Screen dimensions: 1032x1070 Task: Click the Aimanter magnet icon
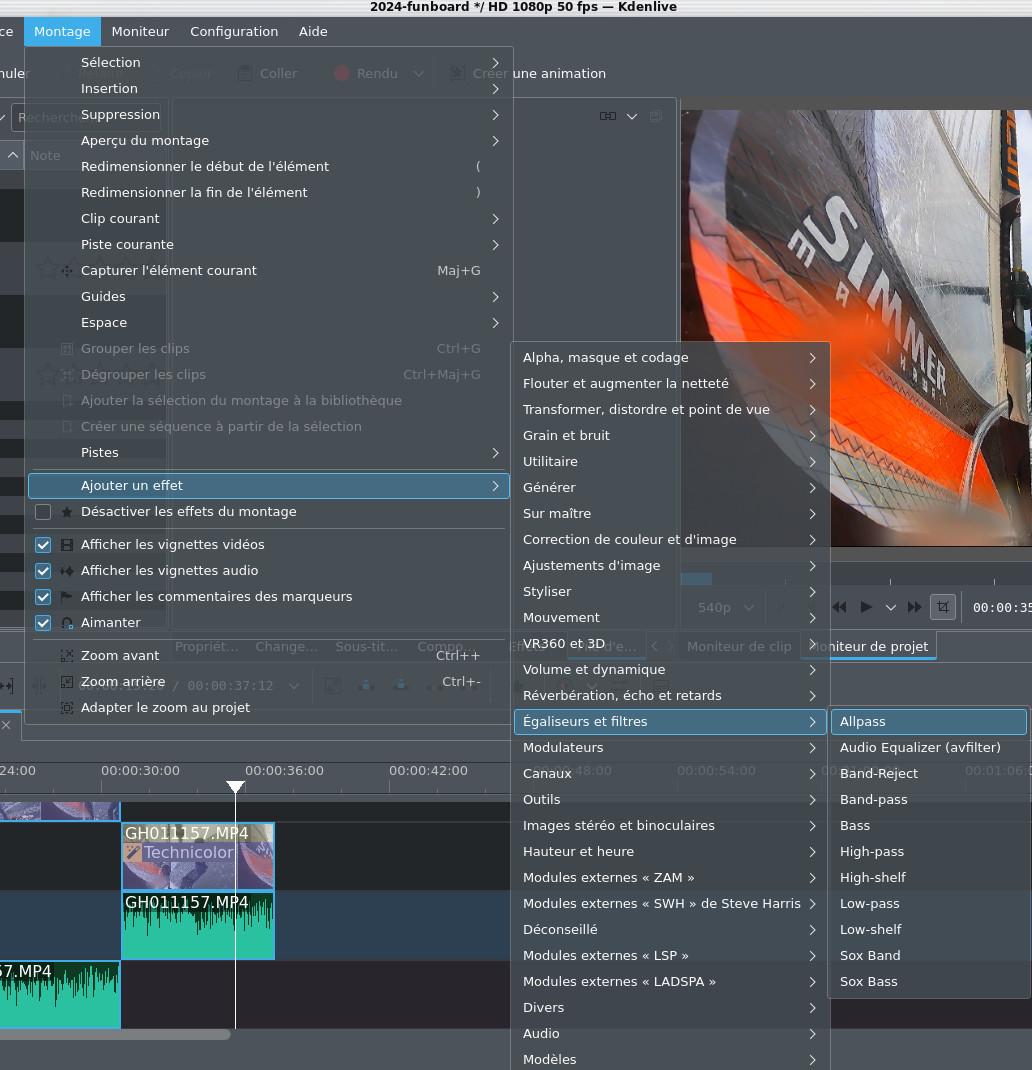click(67, 623)
